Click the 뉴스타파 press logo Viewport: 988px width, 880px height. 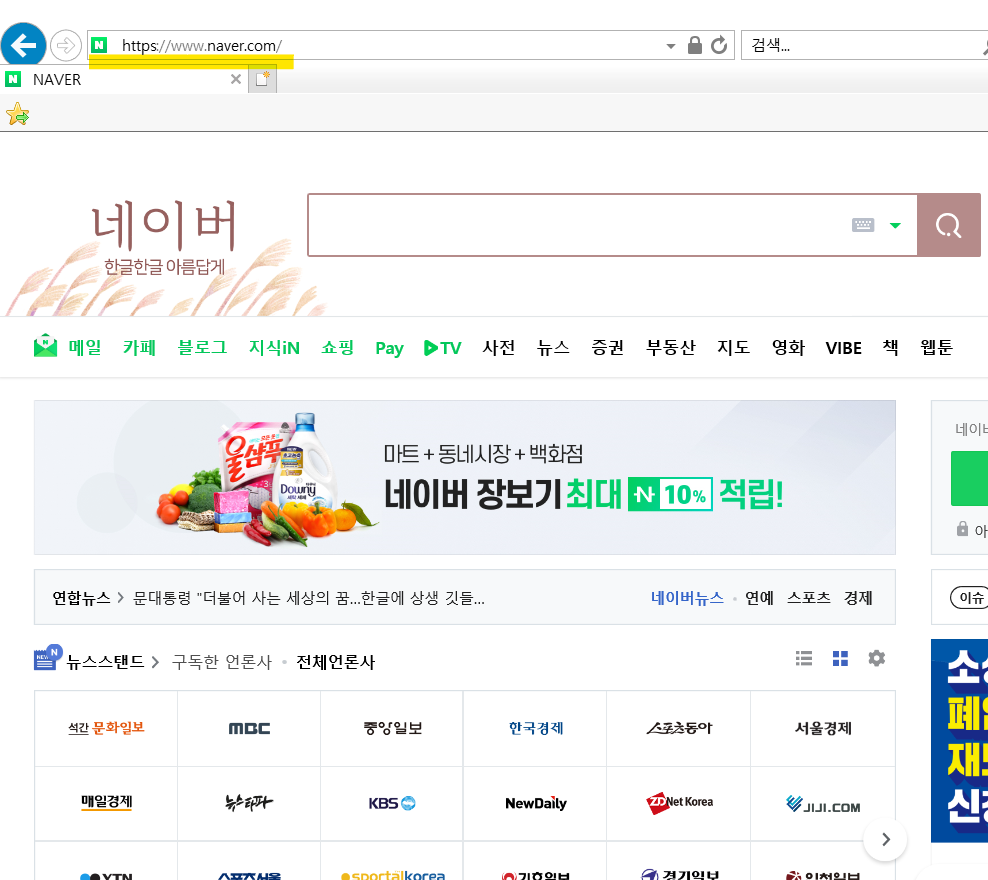(x=249, y=803)
